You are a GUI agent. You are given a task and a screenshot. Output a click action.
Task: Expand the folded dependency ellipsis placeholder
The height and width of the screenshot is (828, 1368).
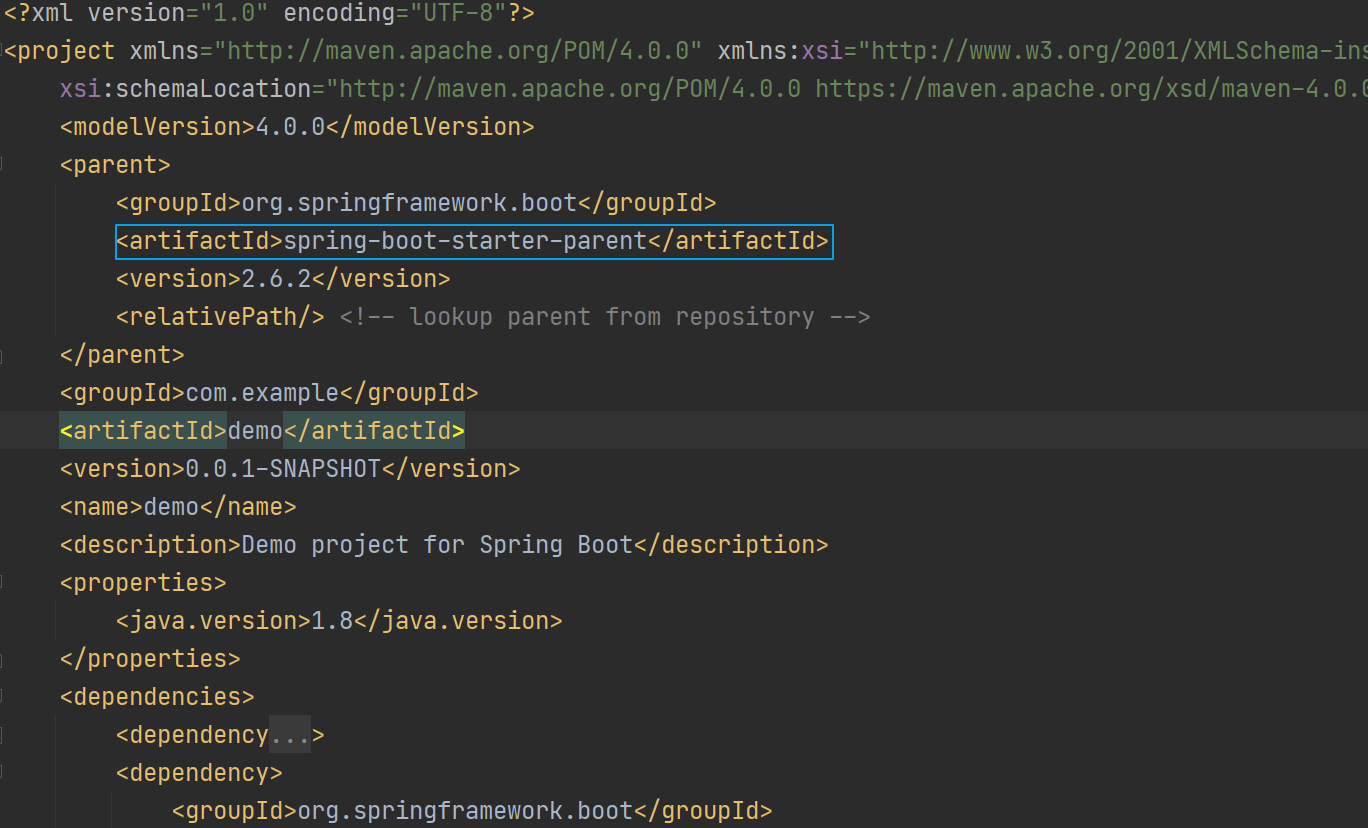(290, 735)
